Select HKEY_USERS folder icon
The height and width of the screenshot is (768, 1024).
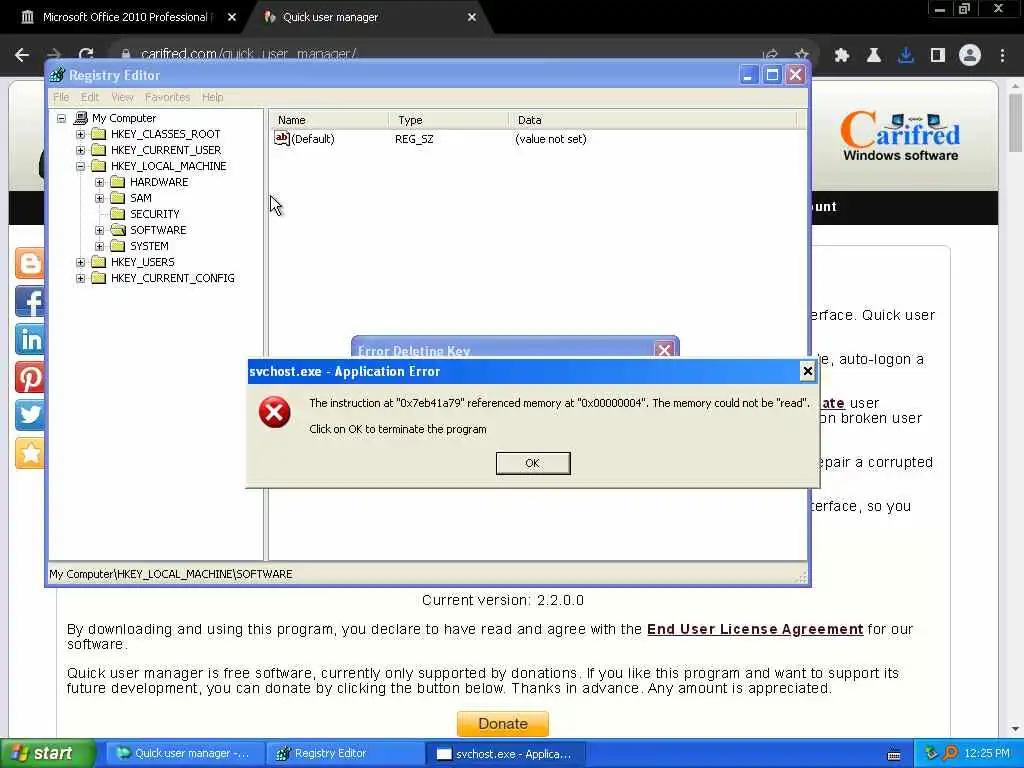point(99,262)
